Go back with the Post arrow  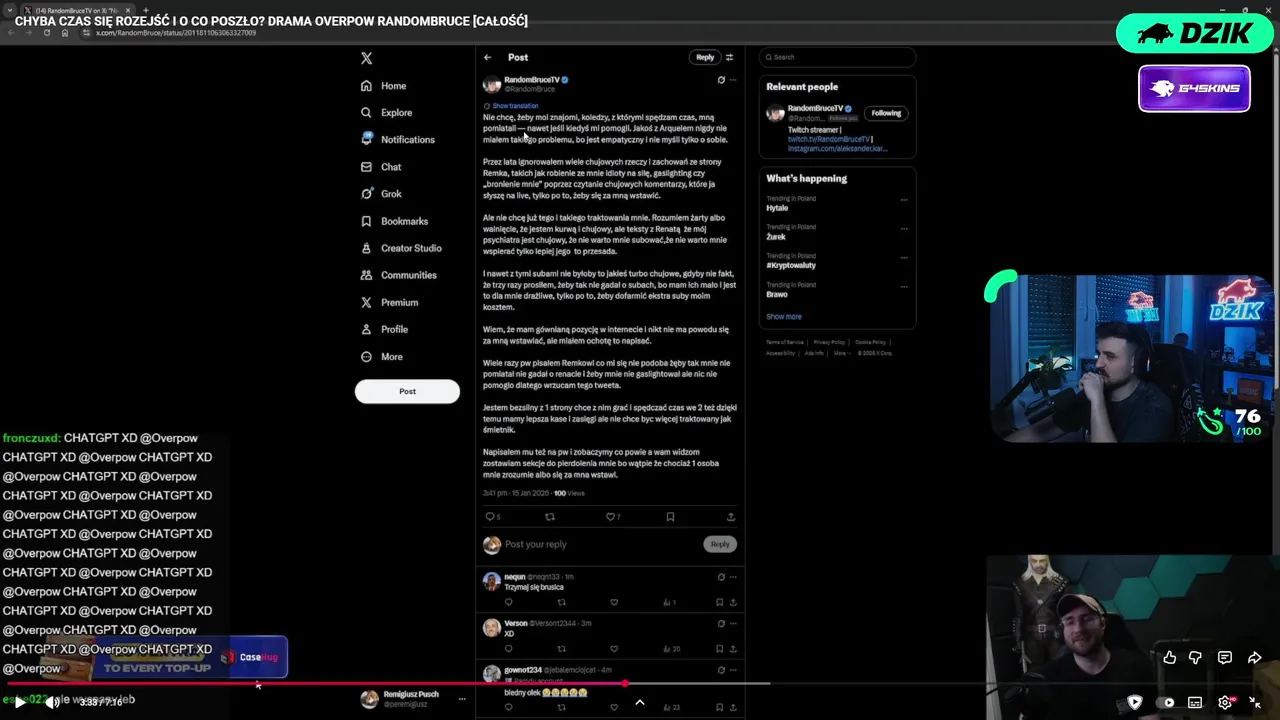tap(487, 57)
